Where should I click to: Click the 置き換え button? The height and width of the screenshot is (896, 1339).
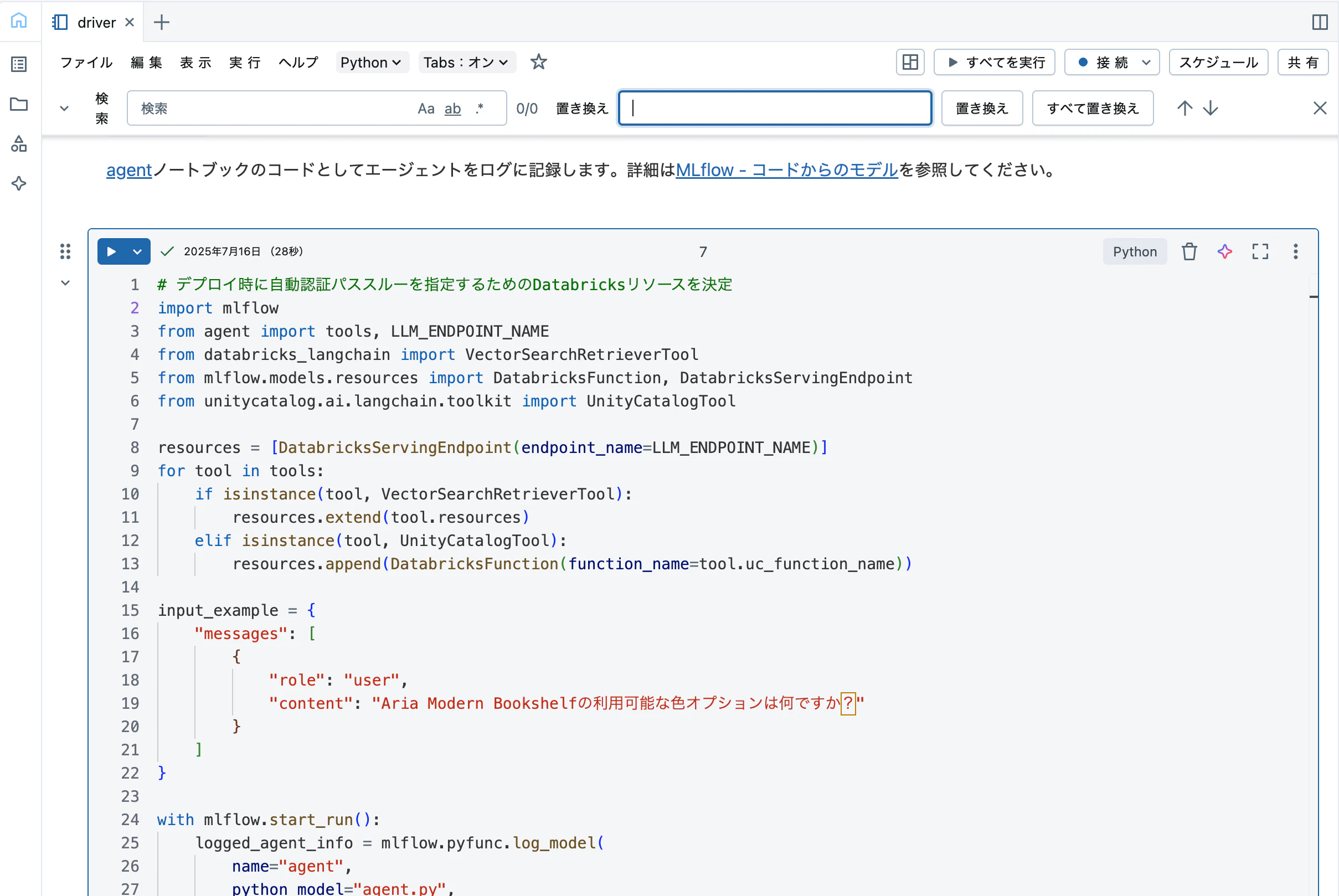point(981,108)
